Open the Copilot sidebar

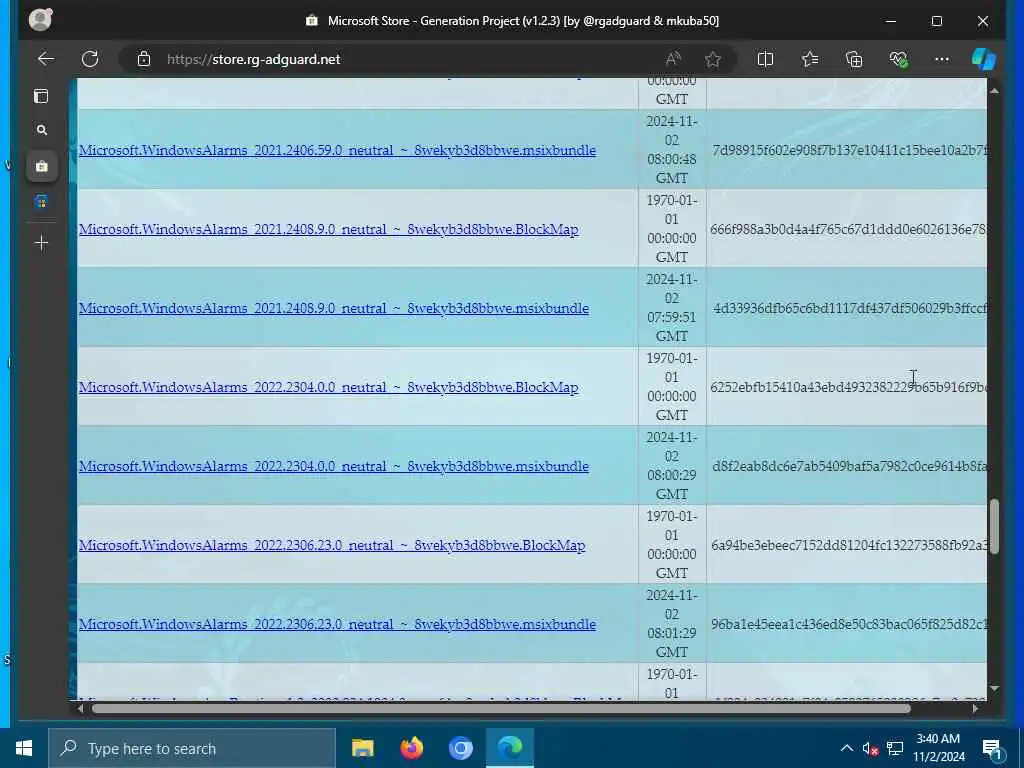pyautogui.click(x=984, y=59)
